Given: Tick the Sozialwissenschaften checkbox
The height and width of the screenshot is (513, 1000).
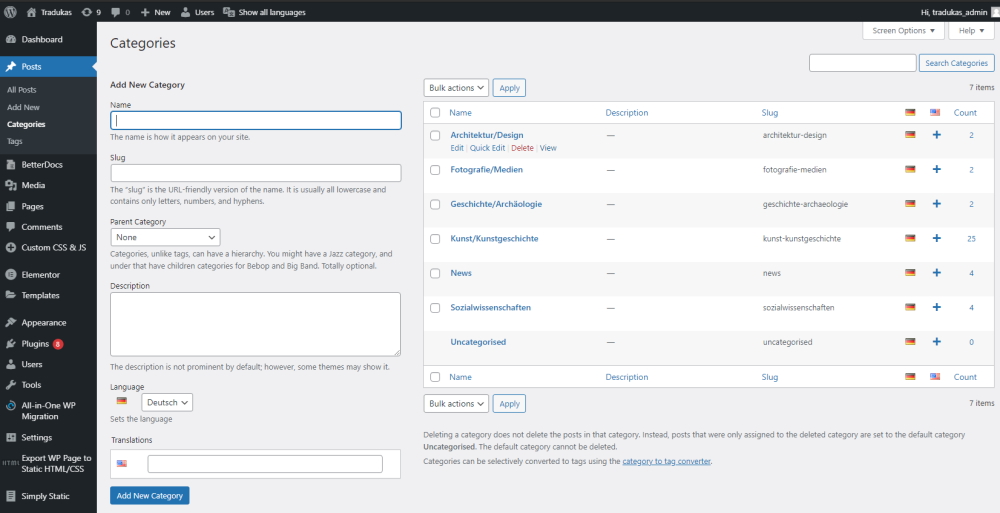Looking at the screenshot, I should 435,308.
